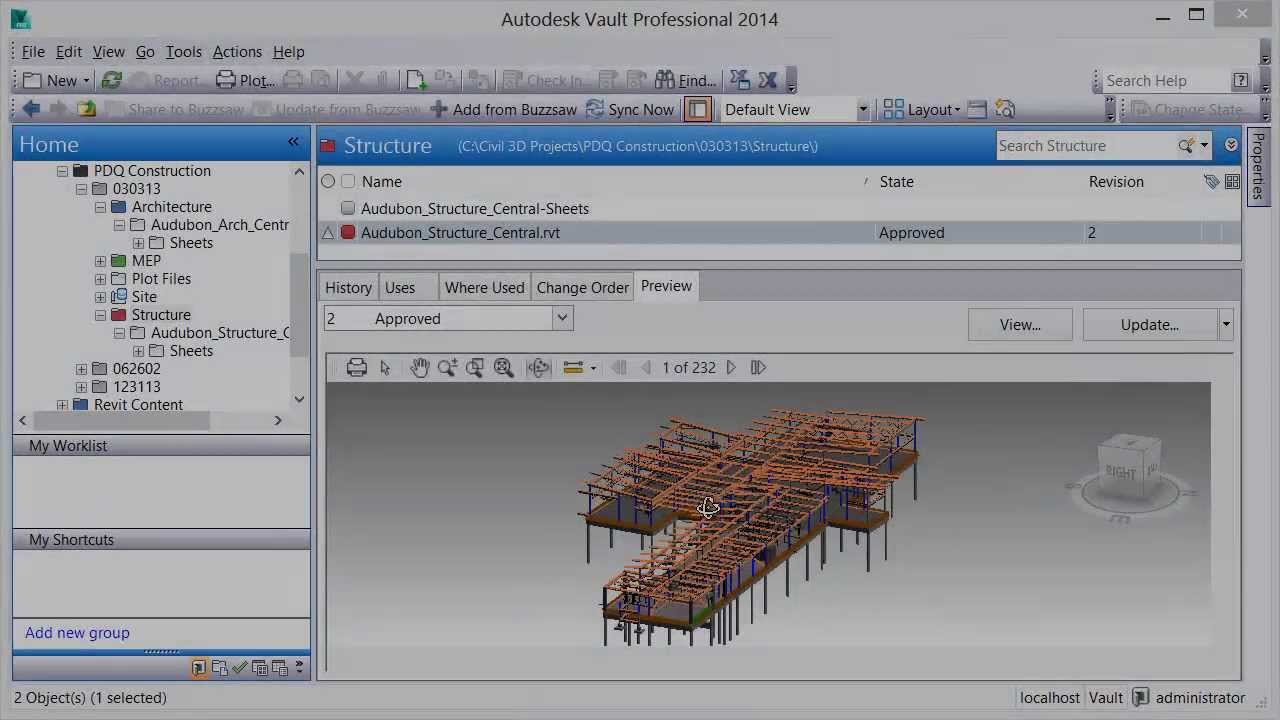
Task: Click the Update button in the Preview pane
Action: 1149,324
